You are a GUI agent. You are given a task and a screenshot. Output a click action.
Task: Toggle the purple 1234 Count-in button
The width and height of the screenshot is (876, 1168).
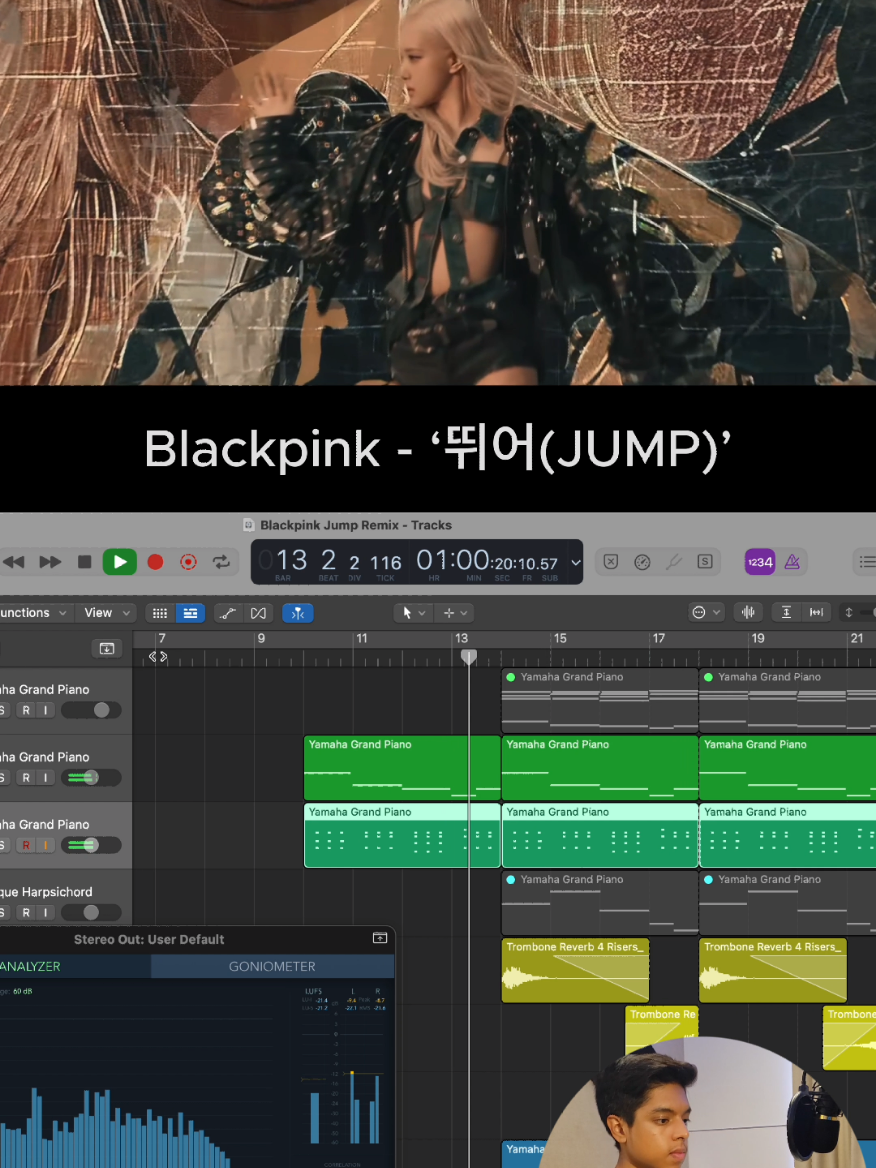pyautogui.click(x=760, y=562)
